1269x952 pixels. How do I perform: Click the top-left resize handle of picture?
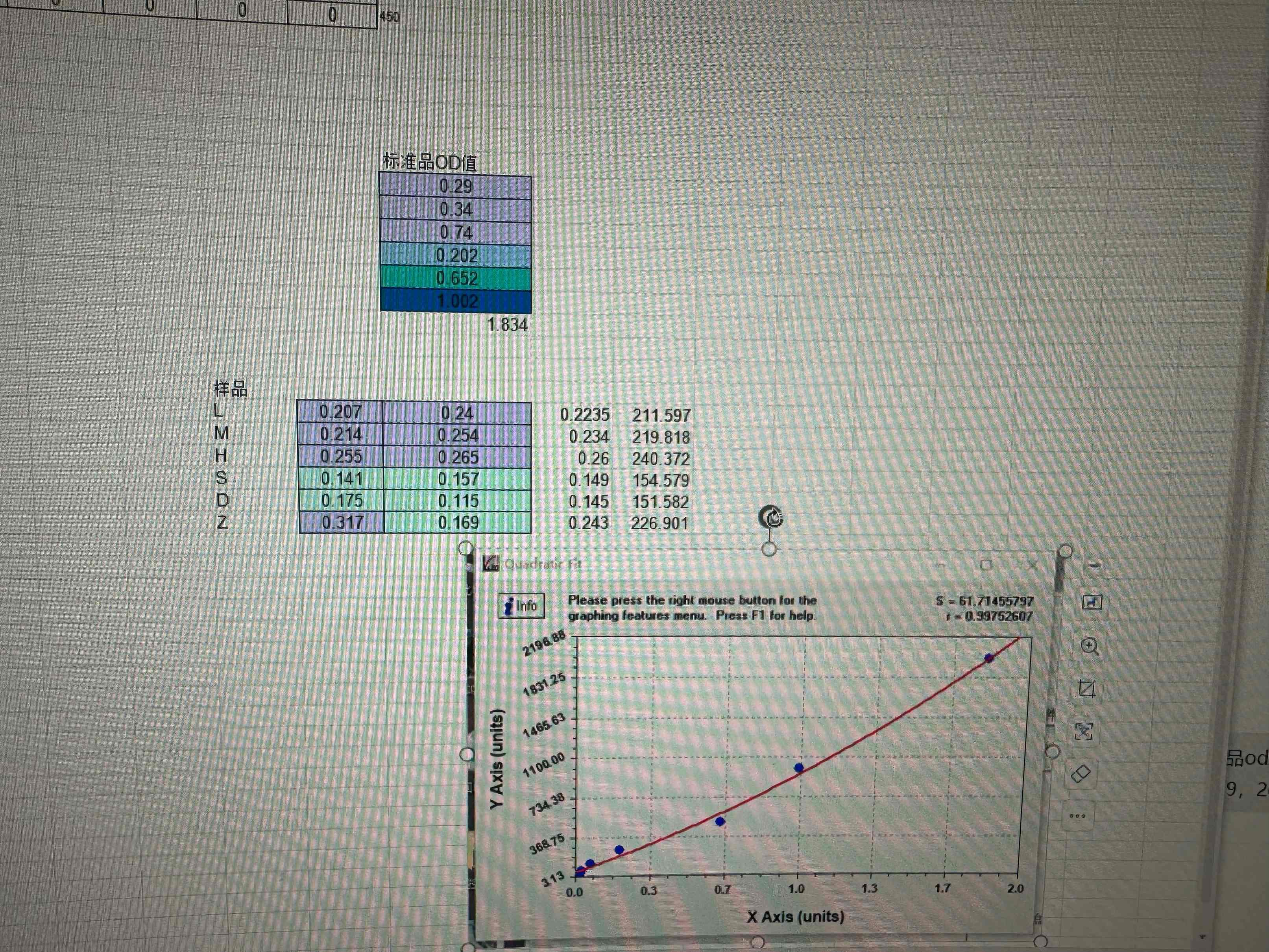(466, 548)
